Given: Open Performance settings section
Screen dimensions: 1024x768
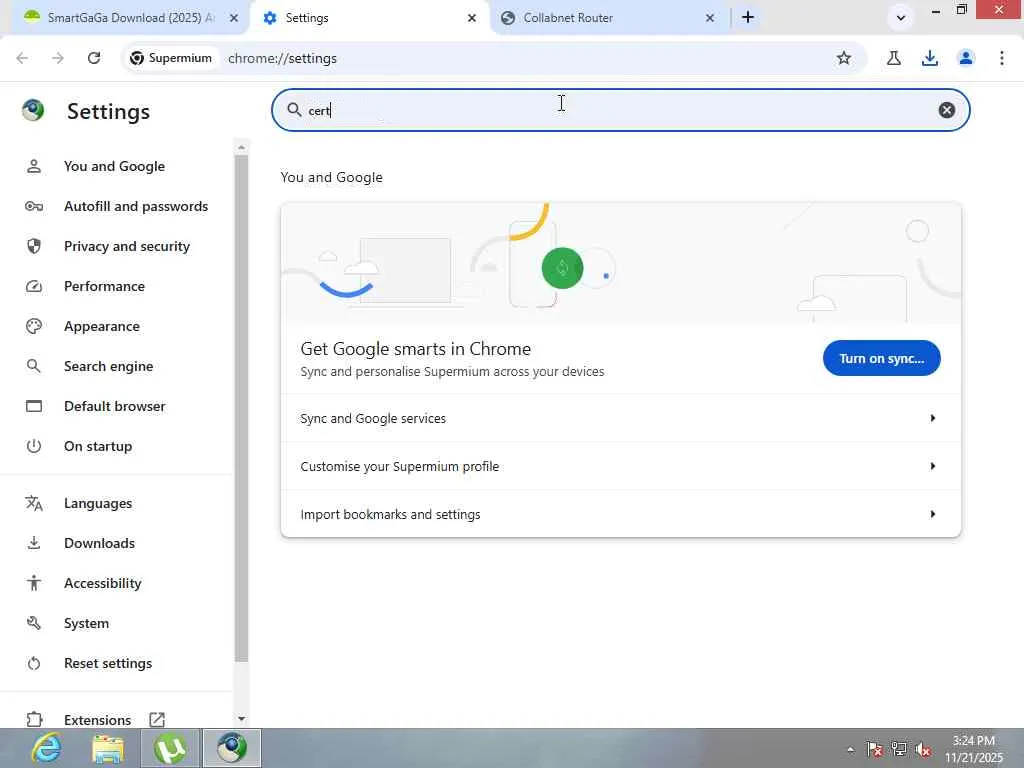Looking at the screenshot, I should (104, 286).
